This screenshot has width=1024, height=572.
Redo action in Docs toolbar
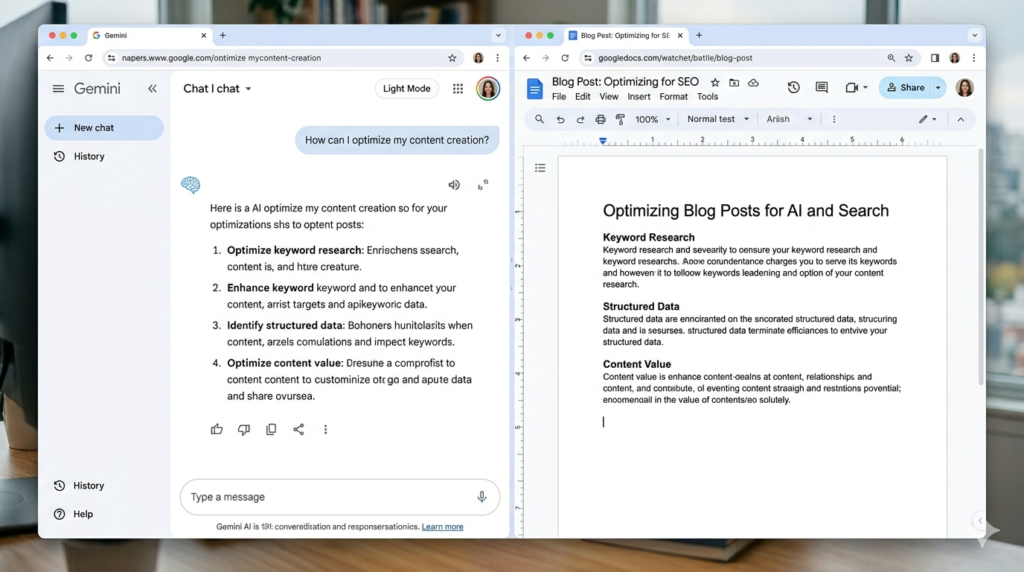(580, 119)
